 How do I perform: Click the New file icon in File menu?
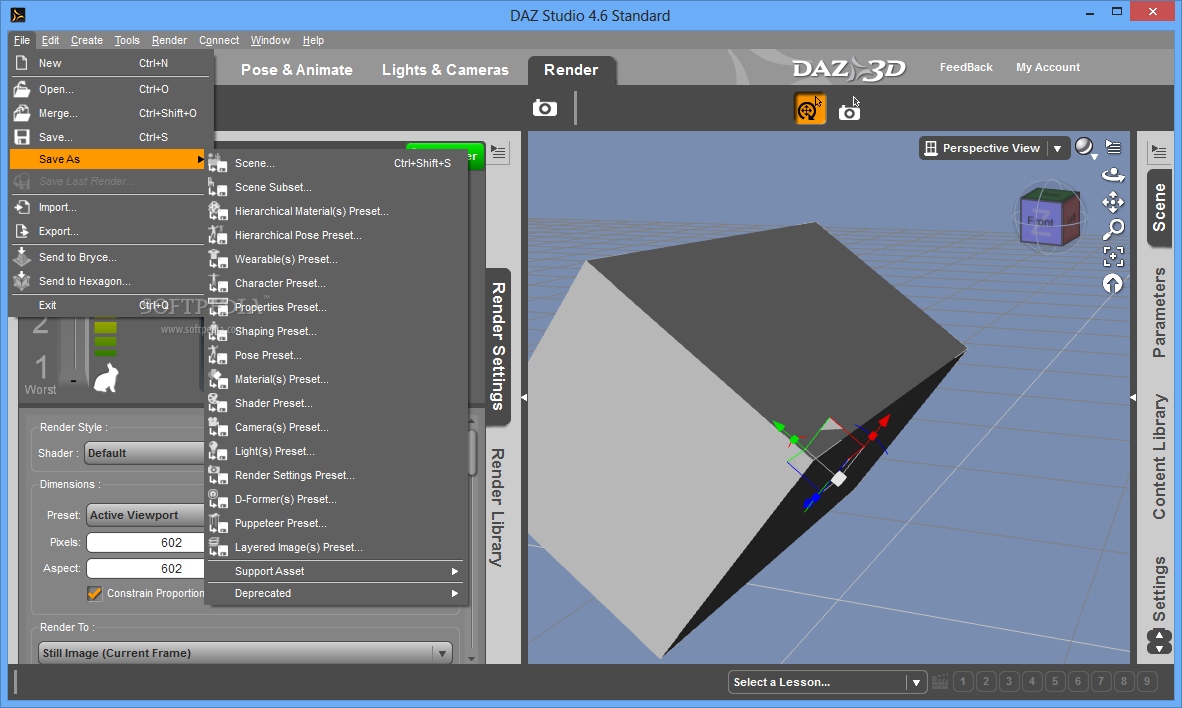22,63
